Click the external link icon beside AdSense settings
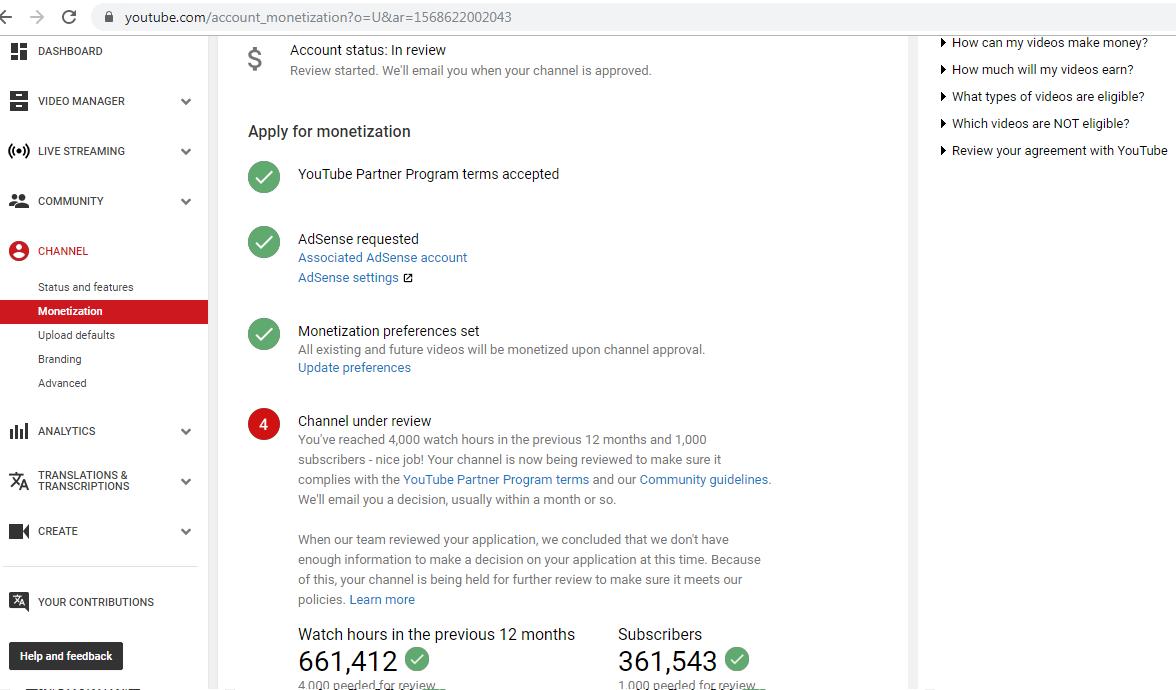1176x690 pixels. tap(408, 278)
